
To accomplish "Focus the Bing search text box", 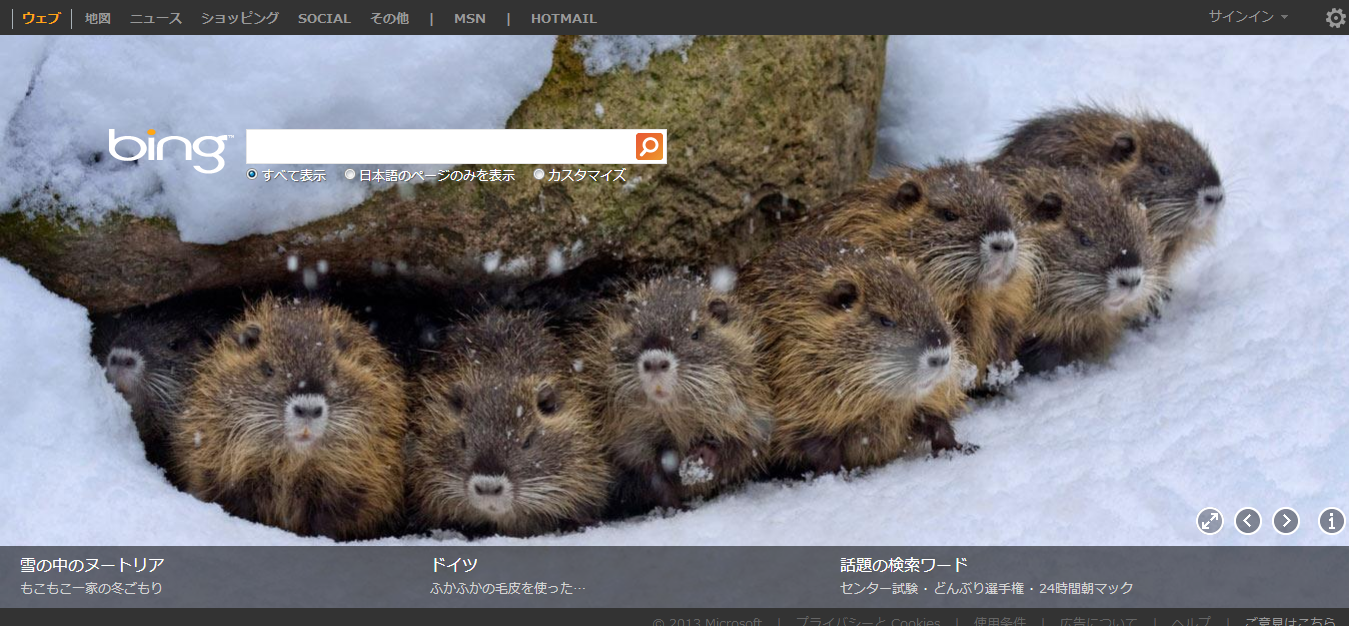I will (x=440, y=147).
